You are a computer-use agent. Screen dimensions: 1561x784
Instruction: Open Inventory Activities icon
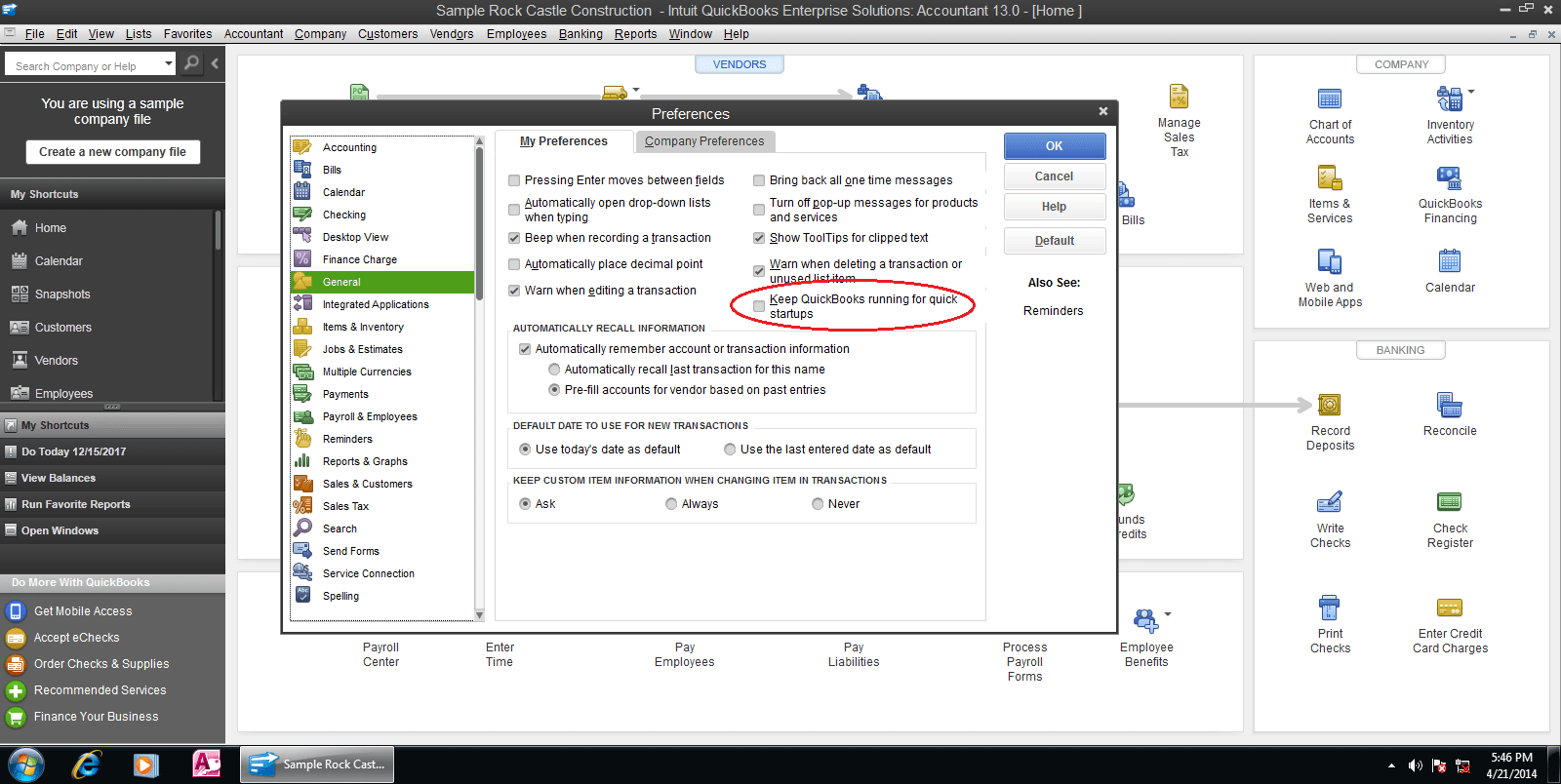pos(1449,98)
